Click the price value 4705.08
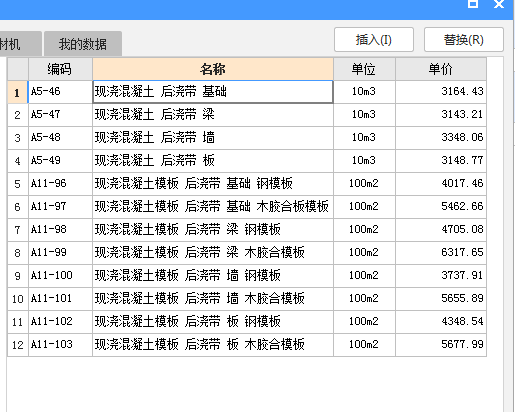This screenshot has height=412, width=515. 462,229
